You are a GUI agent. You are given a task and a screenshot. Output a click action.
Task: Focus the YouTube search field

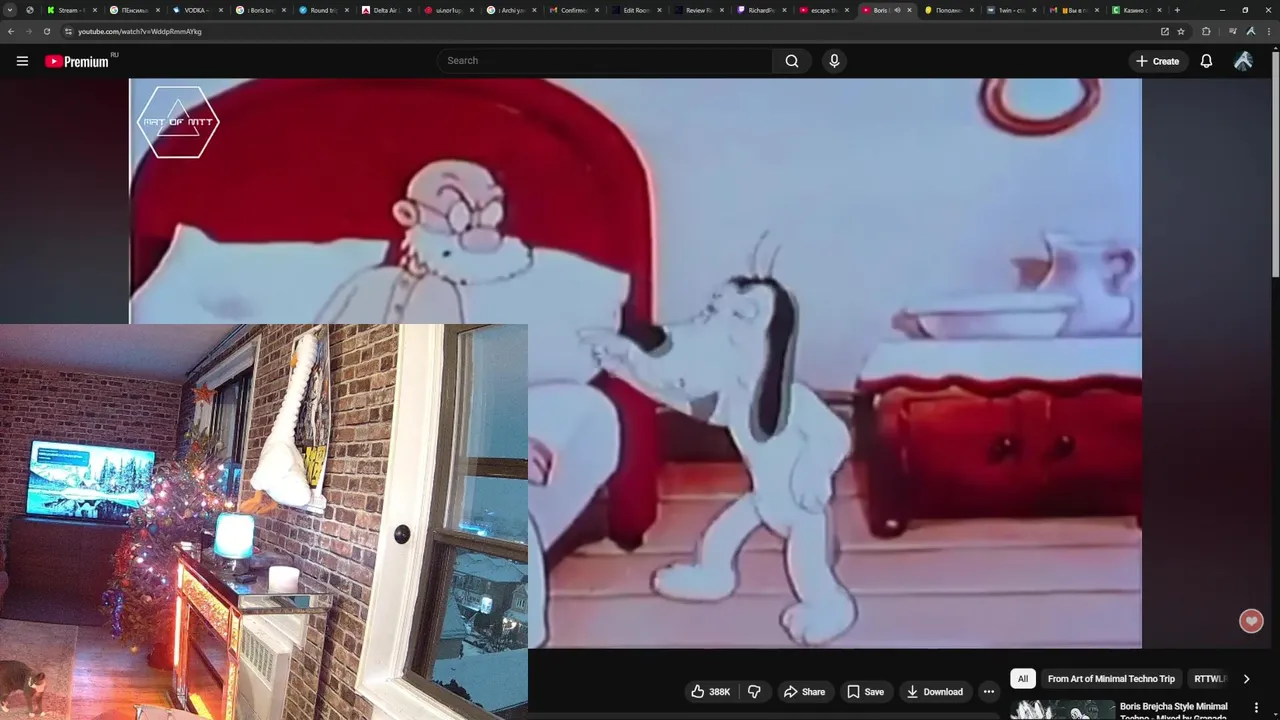point(605,61)
